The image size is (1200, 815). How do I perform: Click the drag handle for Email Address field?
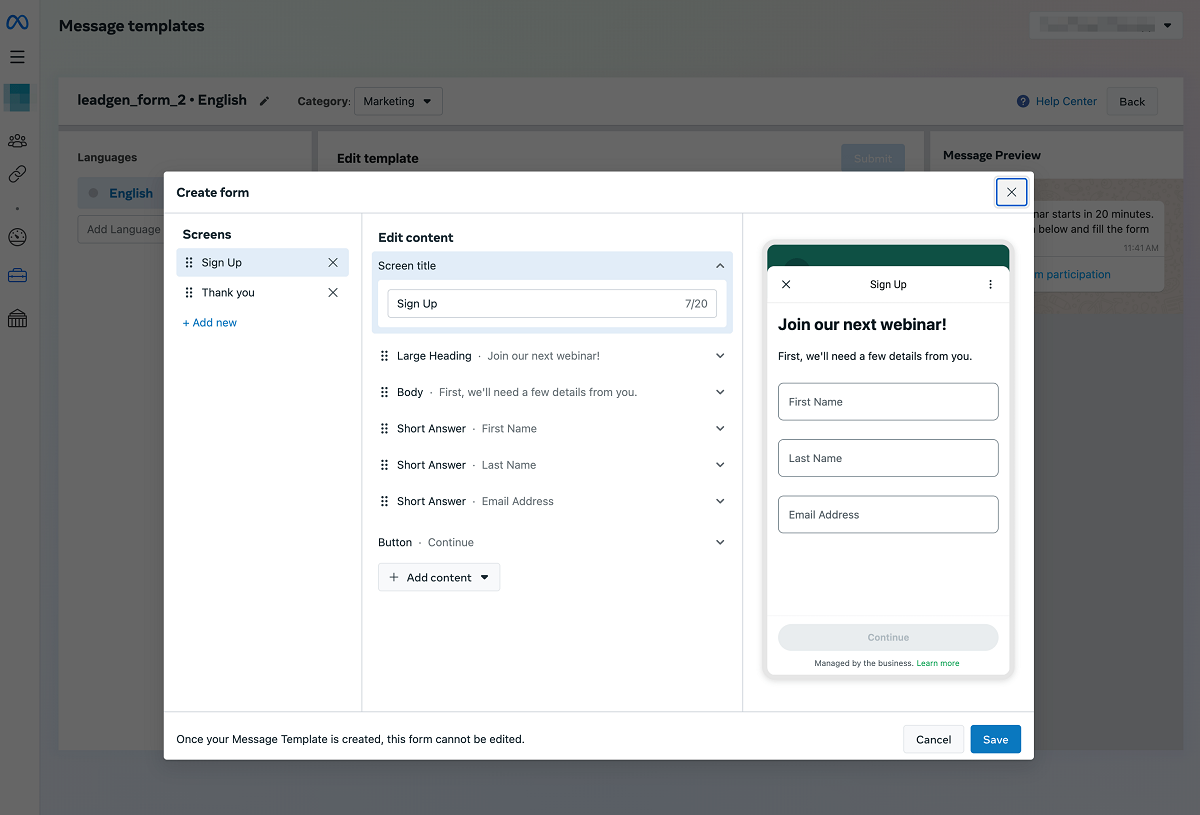[384, 502]
